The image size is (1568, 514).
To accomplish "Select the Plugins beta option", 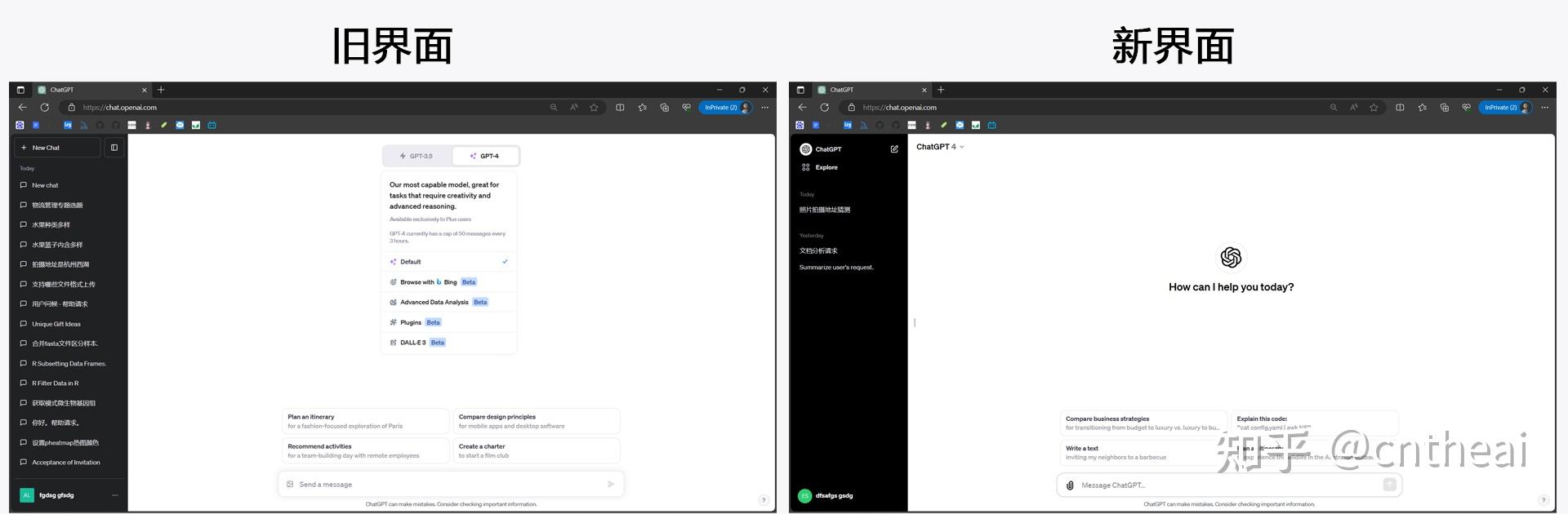I will coord(449,322).
